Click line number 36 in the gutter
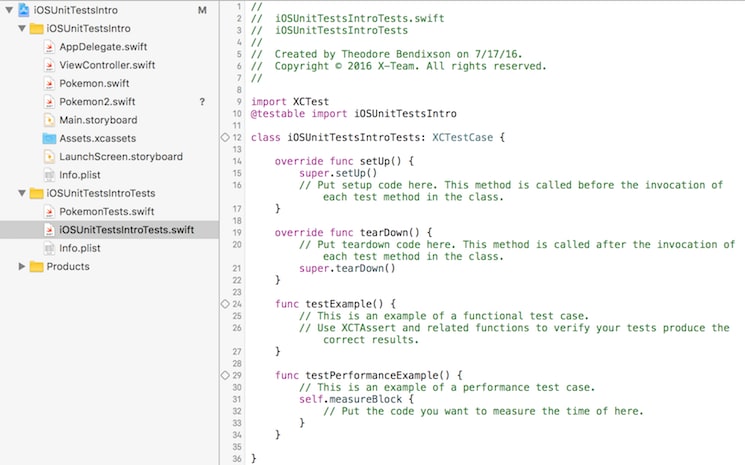Screen dimensions: 745x465 click(x=237, y=459)
